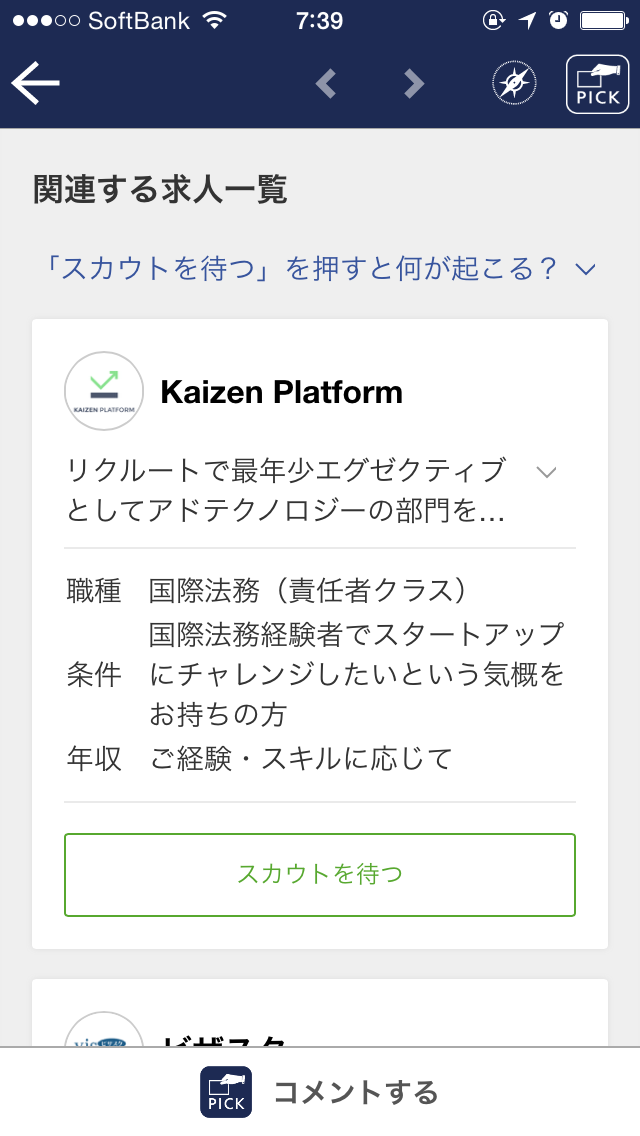Tap the 条件 requirements text

(356, 675)
